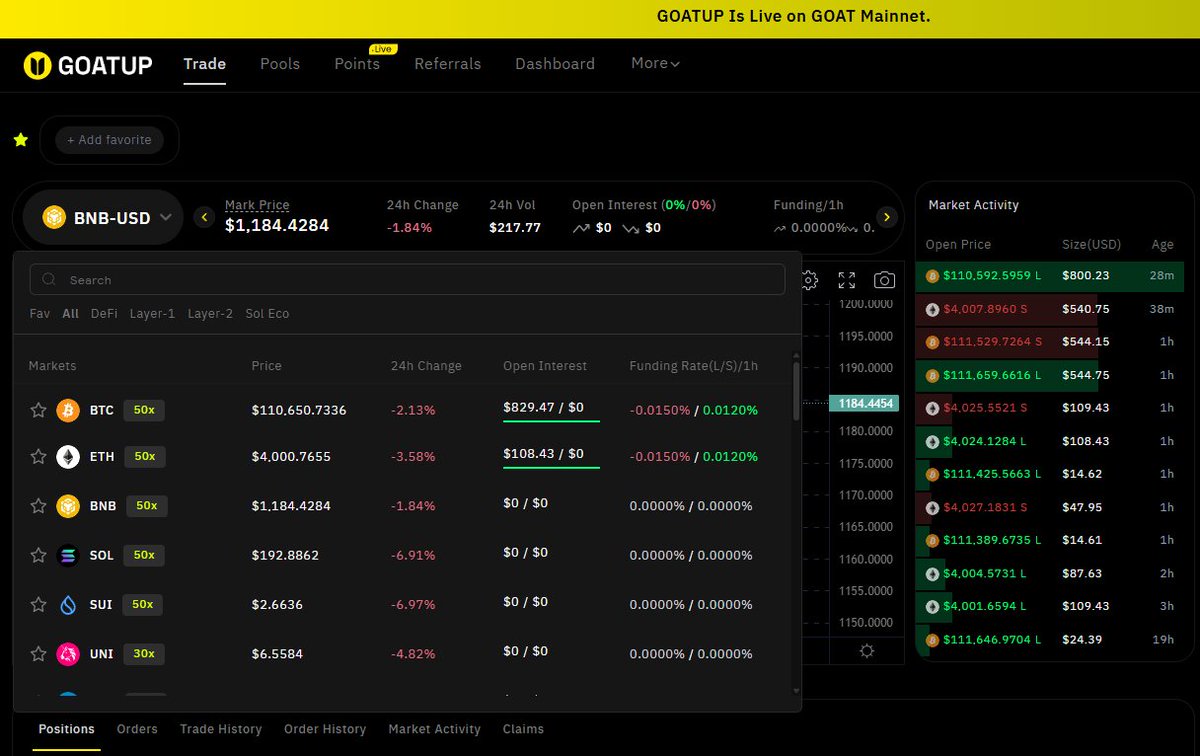Viewport: 1200px width, 756px height.
Task: Switch to Trade History tab
Action: pyautogui.click(x=221, y=729)
